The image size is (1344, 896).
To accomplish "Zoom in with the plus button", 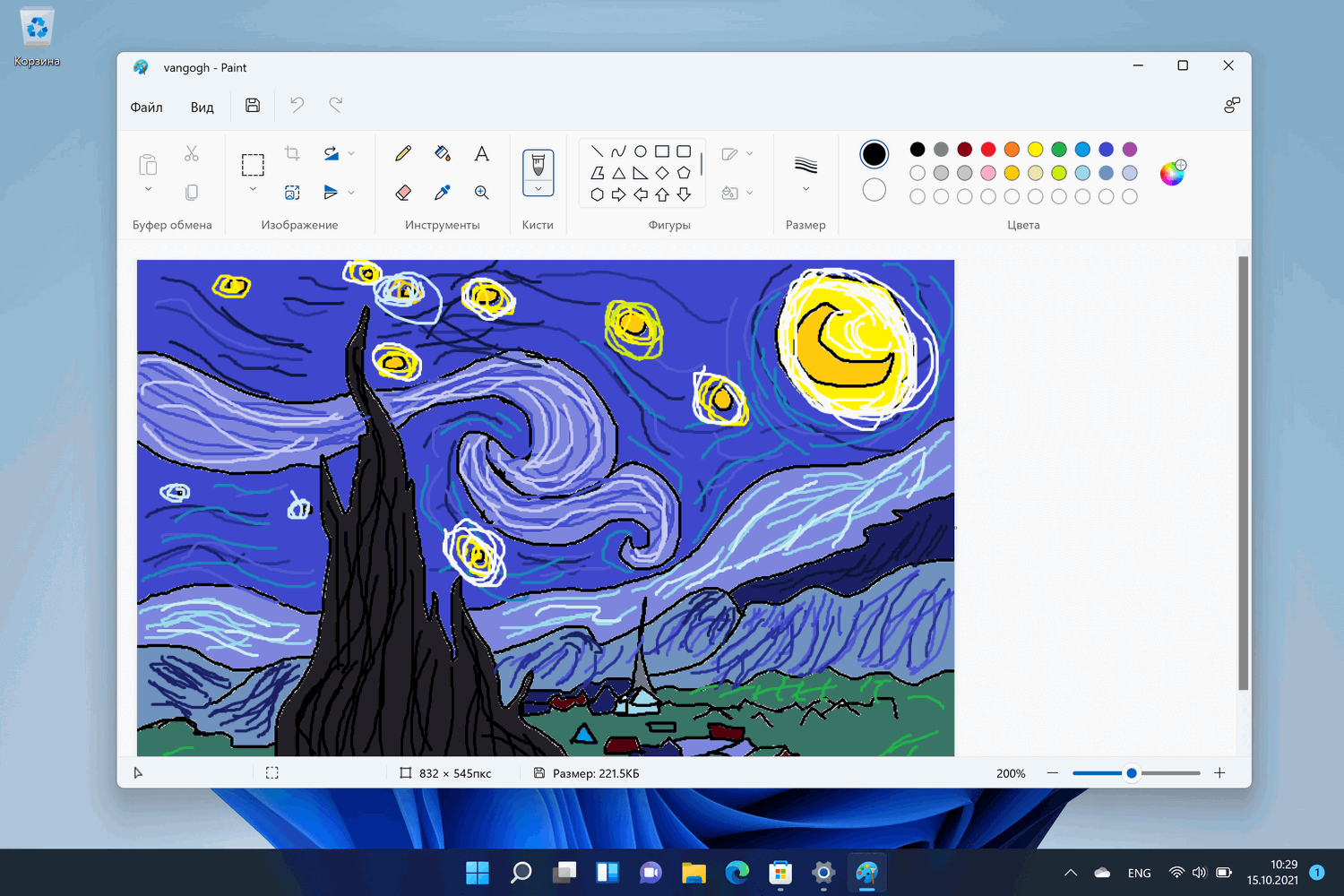I will [x=1219, y=773].
